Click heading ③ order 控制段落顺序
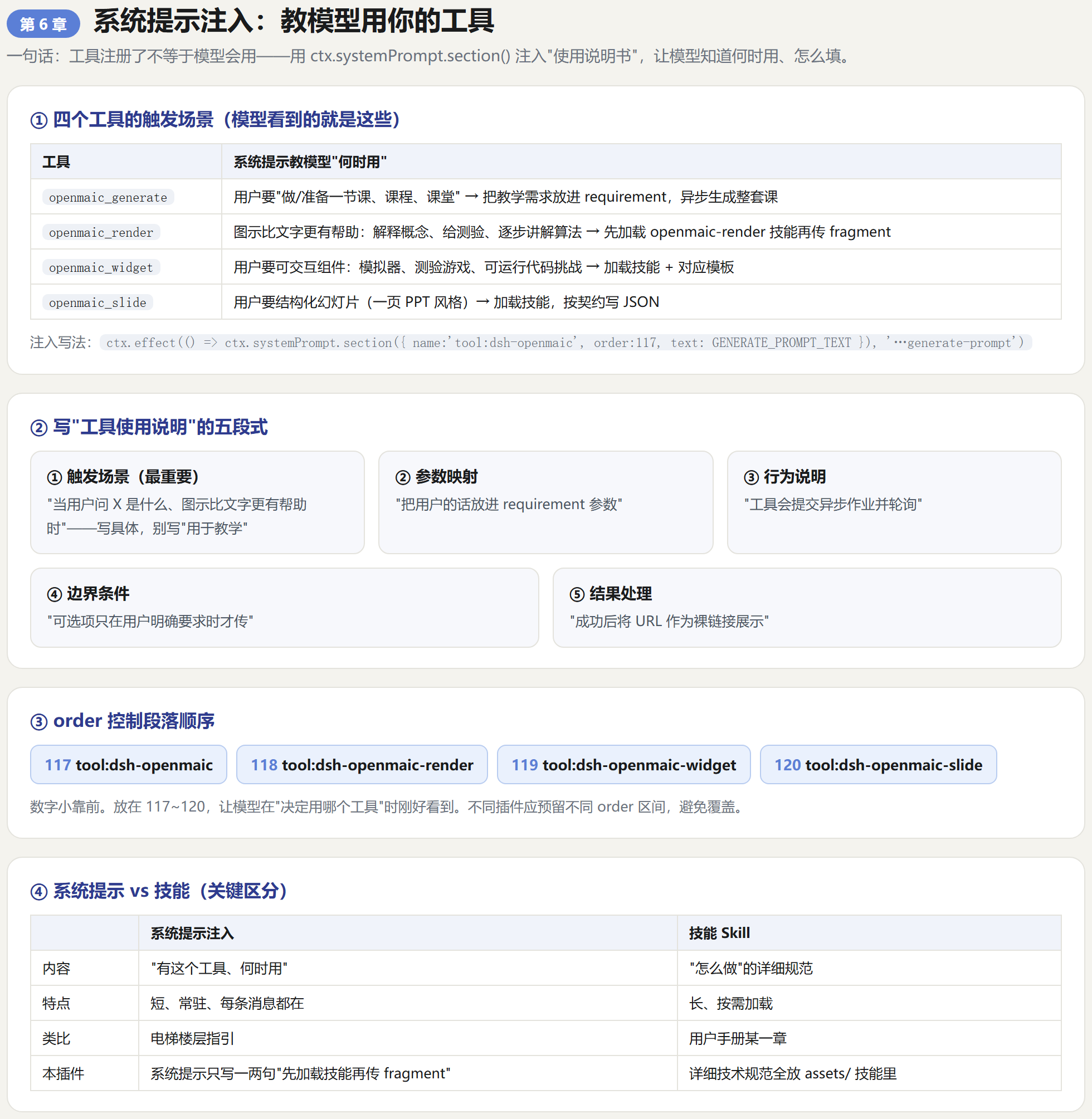Viewport: 1092px width, 1119px height. (122, 720)
